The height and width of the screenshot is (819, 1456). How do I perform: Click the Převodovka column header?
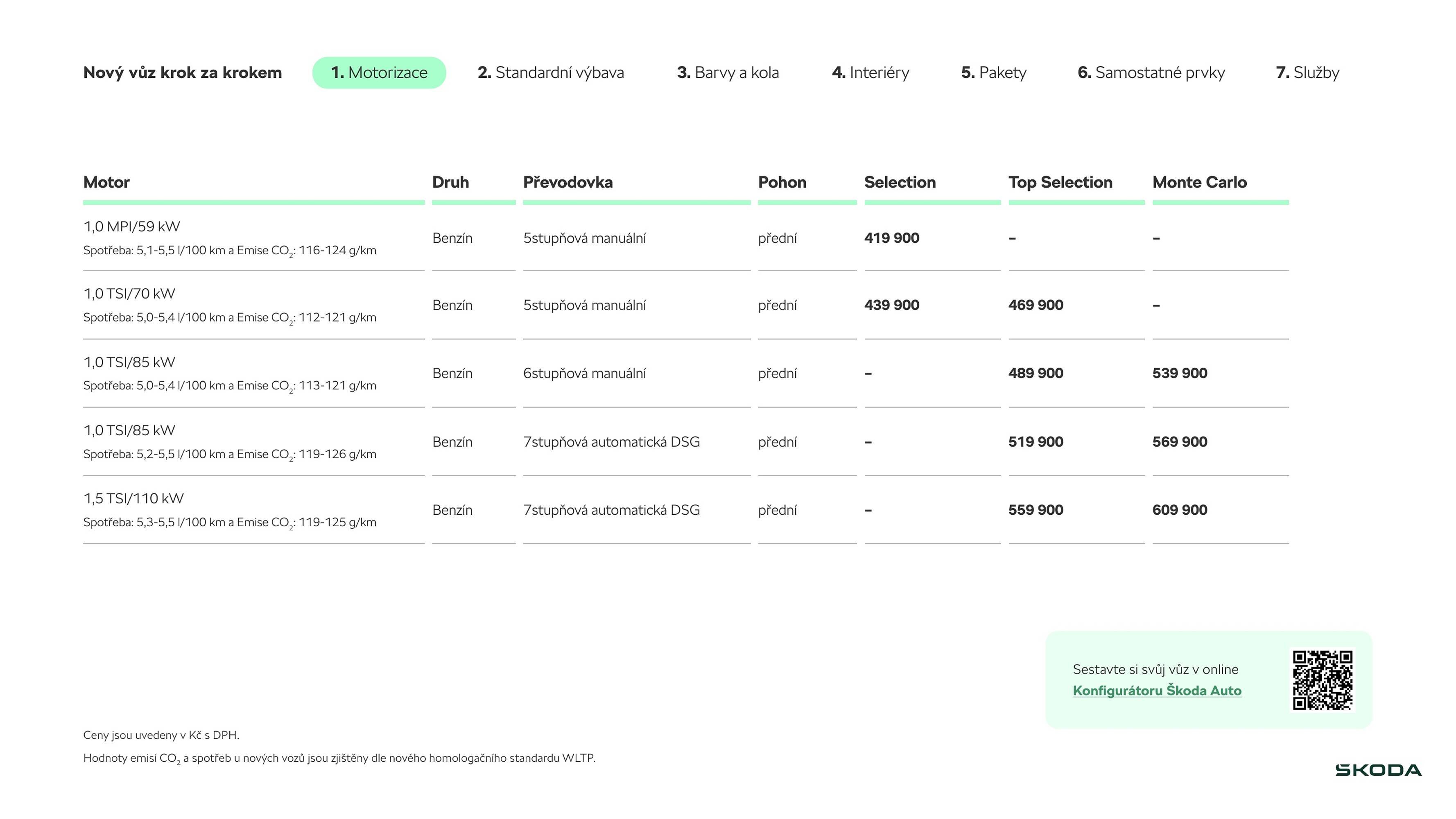coord(567,182)
